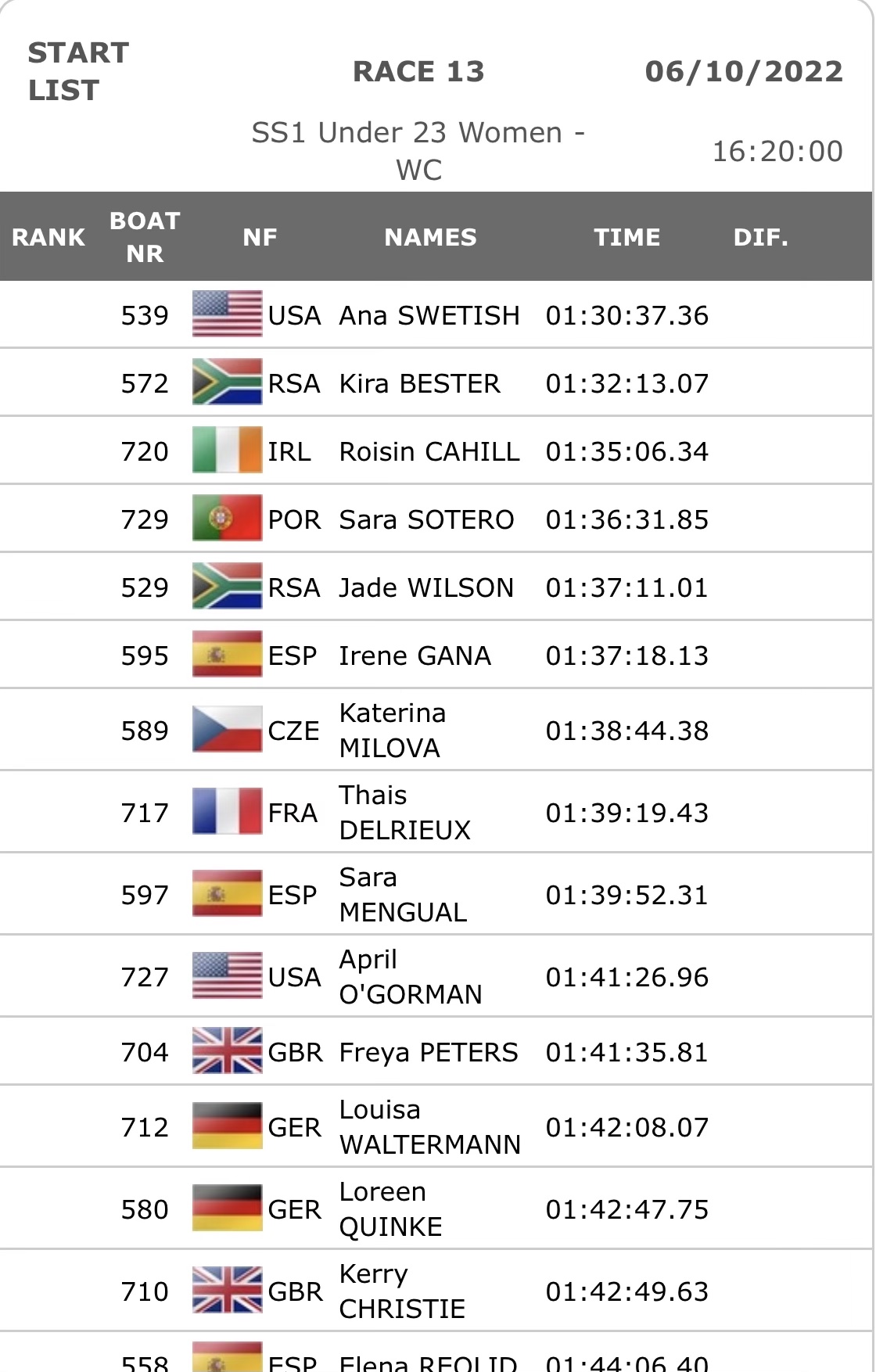The height and width of the screenshot is (1372, 876).
Task: Click the German flag beside Louisa WALTERMANN
Action: (x=227, y=1126)
